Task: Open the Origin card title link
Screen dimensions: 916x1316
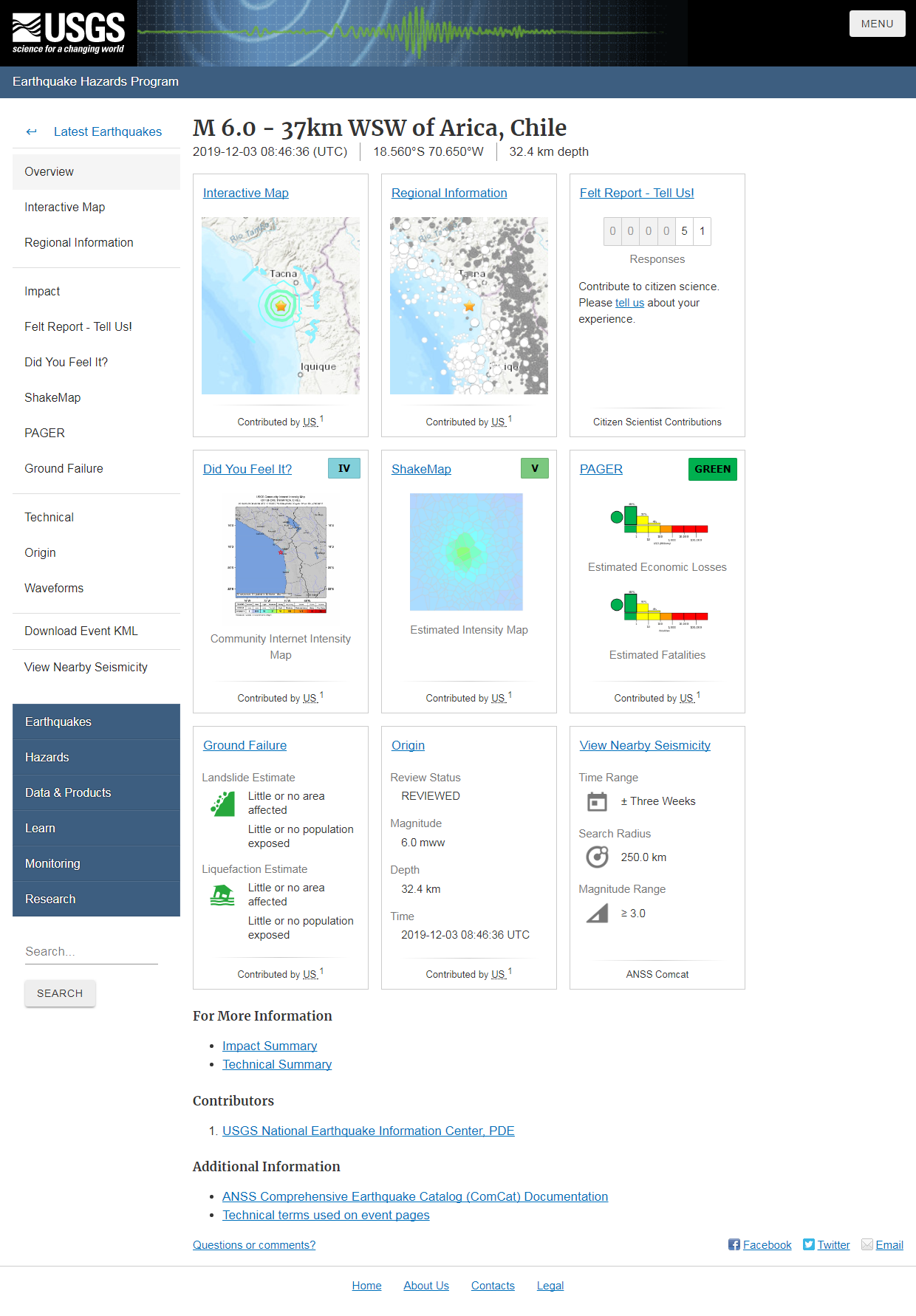Action: tap(408, 745)
